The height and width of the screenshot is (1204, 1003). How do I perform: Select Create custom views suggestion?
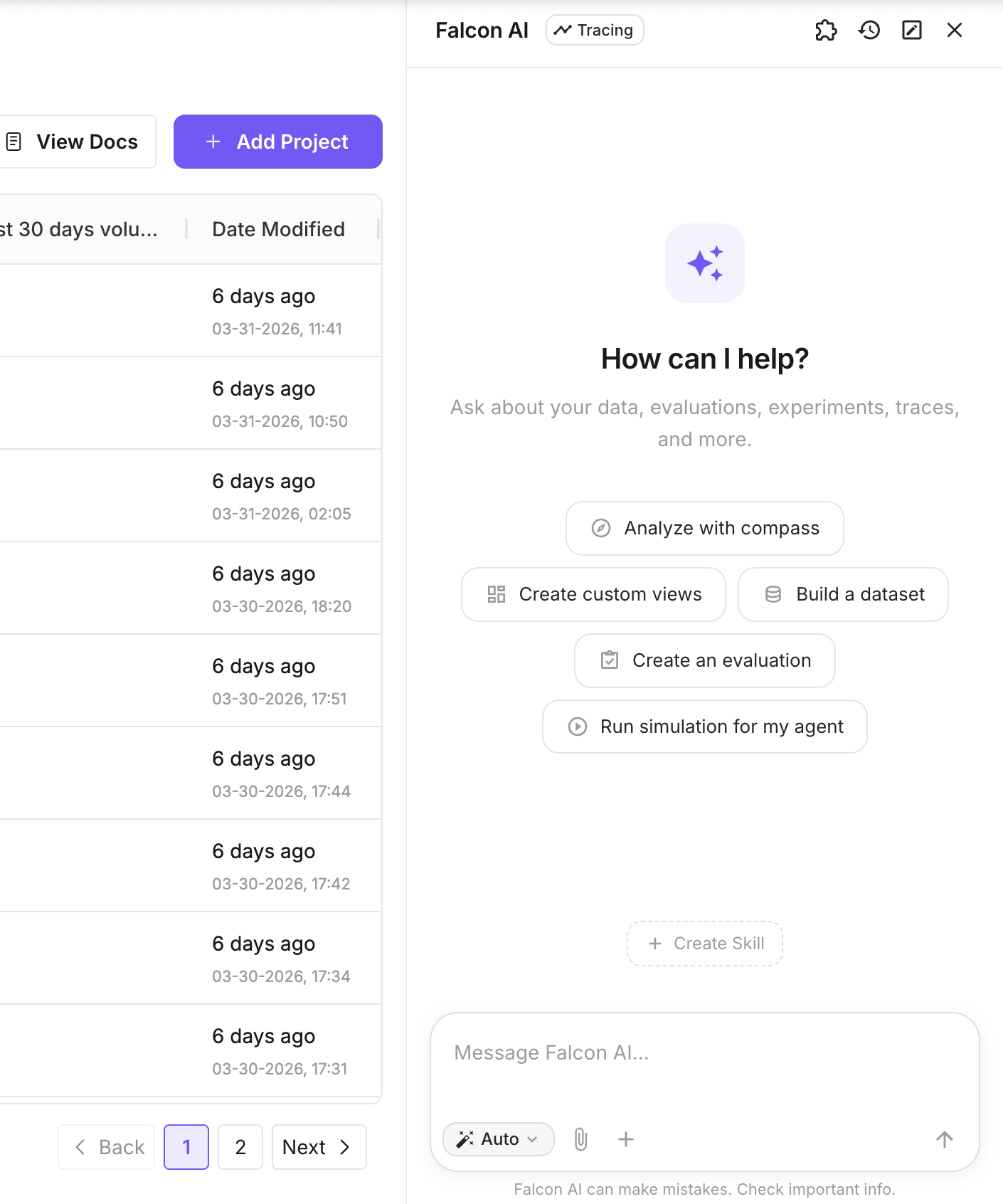(593, 594)
